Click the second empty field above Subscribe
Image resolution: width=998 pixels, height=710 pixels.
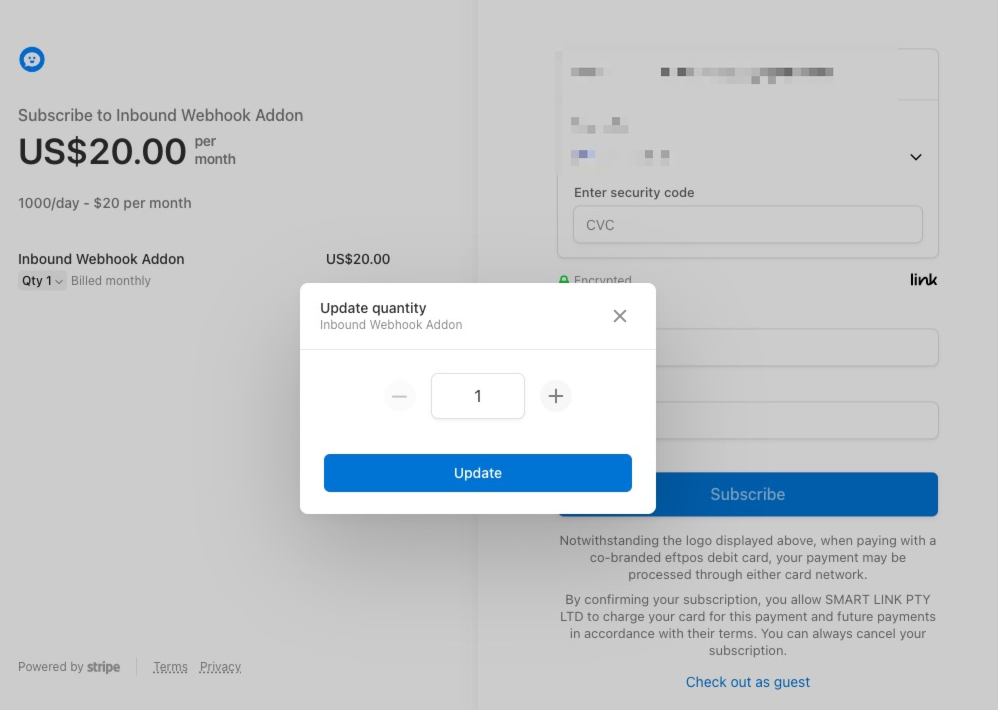point(797,420)
